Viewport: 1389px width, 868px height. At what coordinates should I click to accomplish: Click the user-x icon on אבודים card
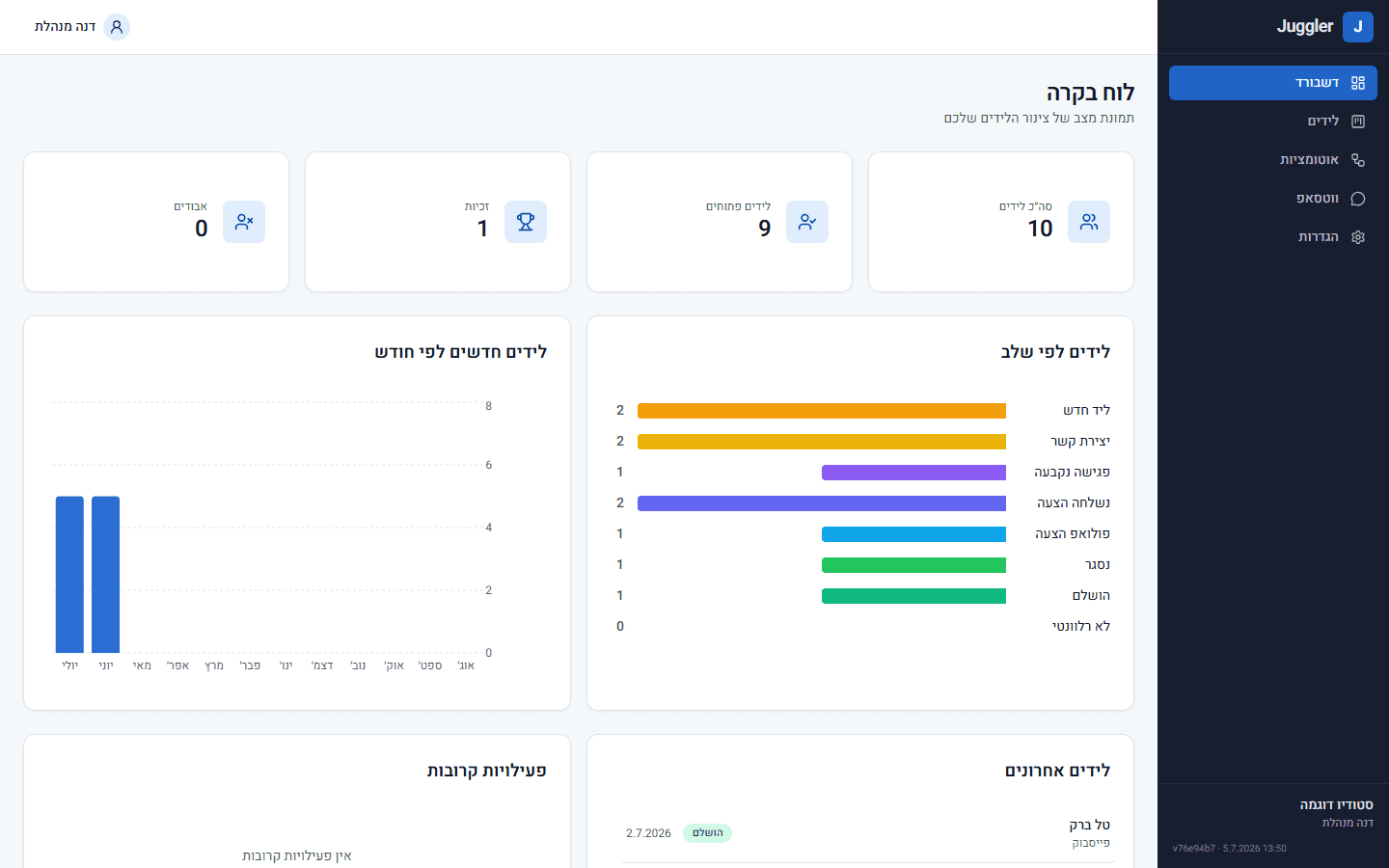point(244,222)
